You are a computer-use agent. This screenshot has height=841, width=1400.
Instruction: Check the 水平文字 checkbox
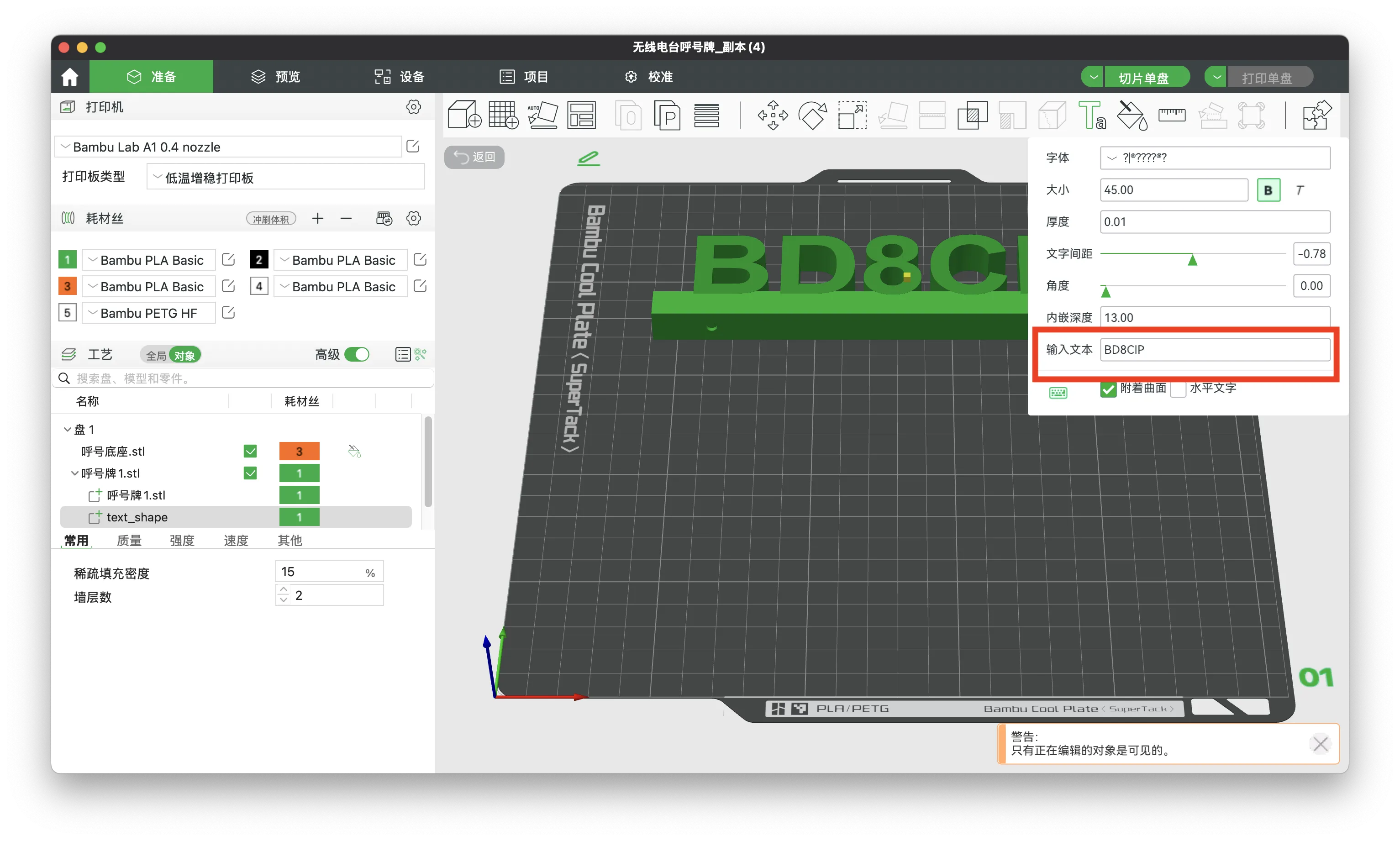coord(1178,389)
